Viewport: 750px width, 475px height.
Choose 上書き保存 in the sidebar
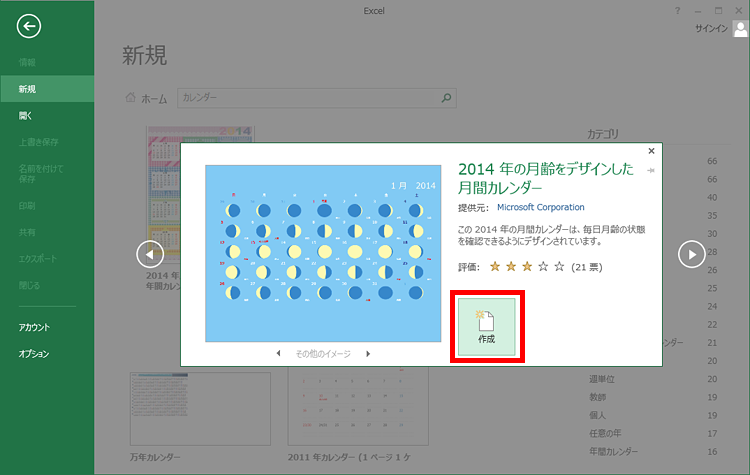39,142
